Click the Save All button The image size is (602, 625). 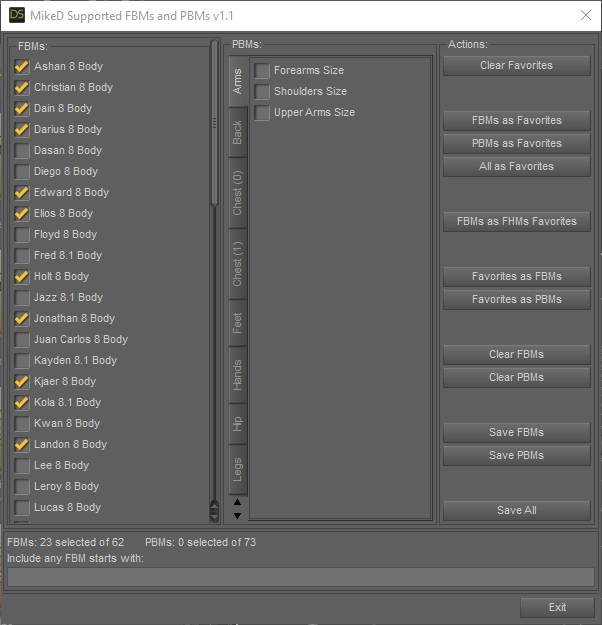tap(516, 510)
